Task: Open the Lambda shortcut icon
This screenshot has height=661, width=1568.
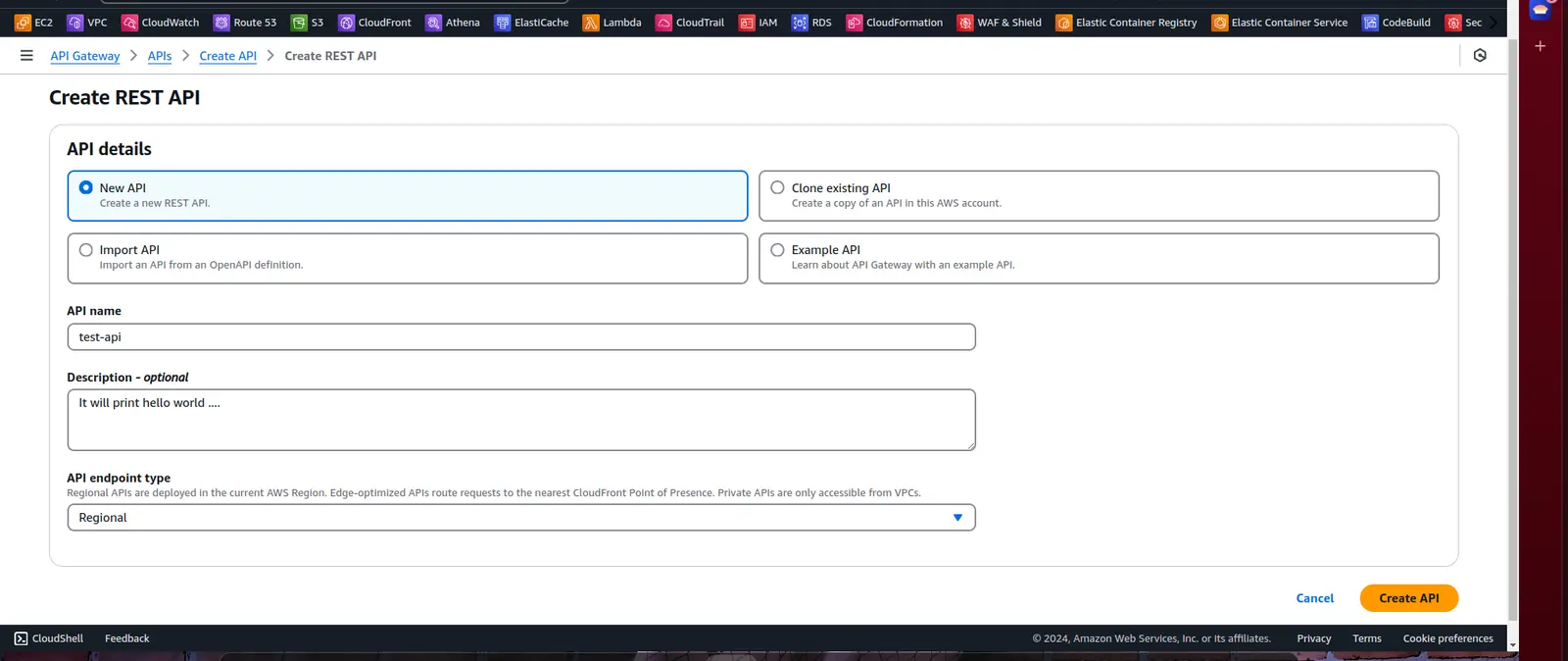Action: [591, 23]
